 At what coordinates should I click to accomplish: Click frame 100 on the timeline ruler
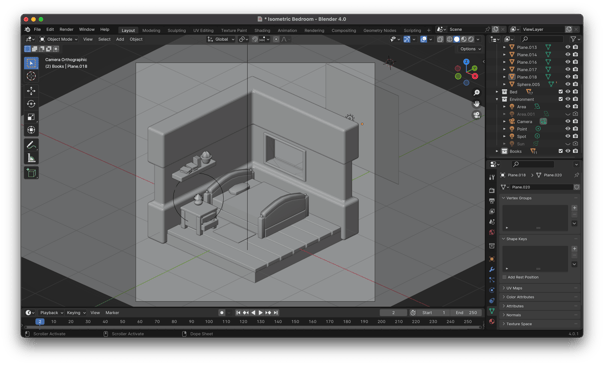point(209,321)
